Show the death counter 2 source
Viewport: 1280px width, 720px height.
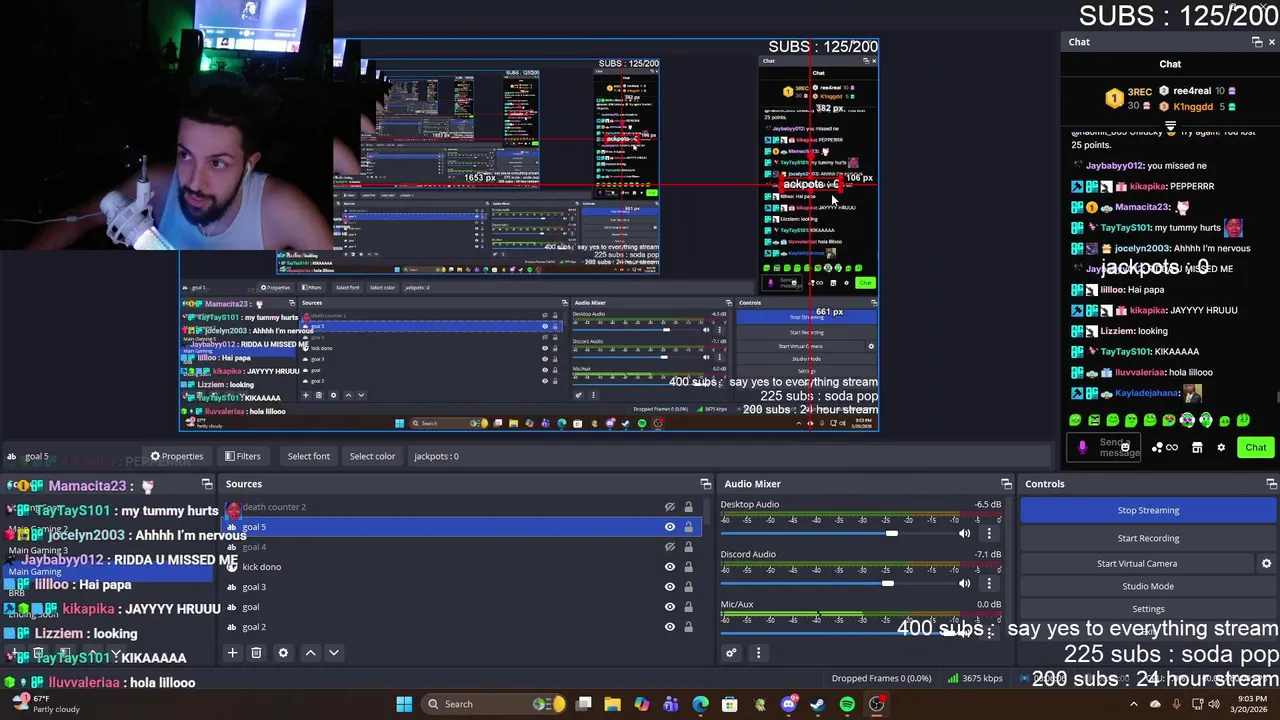click(x=670, y=507)
